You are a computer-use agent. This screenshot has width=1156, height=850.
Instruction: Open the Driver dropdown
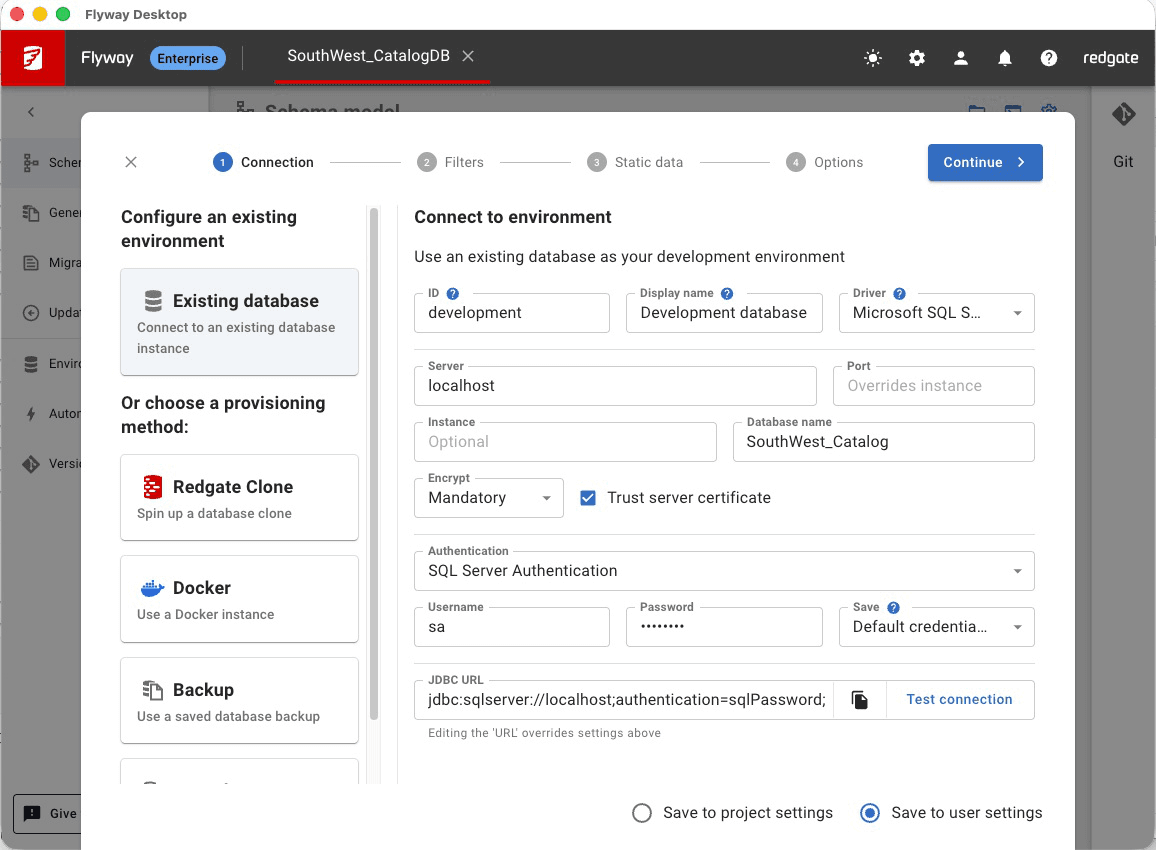click(936, 313)
